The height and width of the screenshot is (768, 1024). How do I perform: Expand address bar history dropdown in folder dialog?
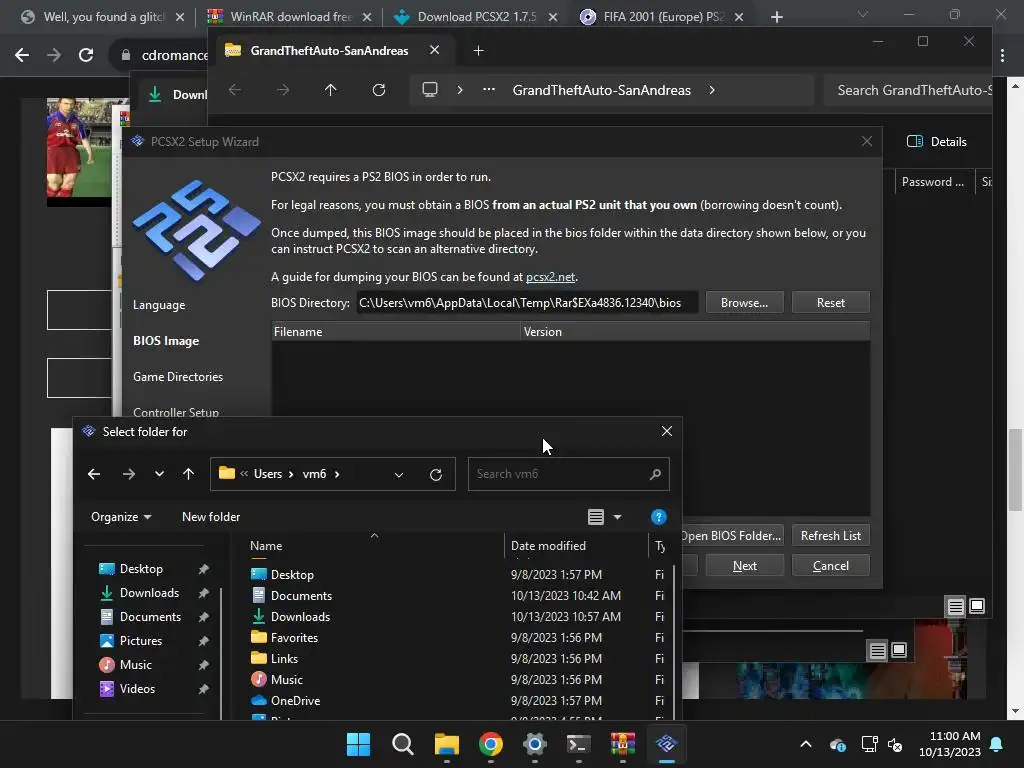pyautogui.click(x=399, y=474)
